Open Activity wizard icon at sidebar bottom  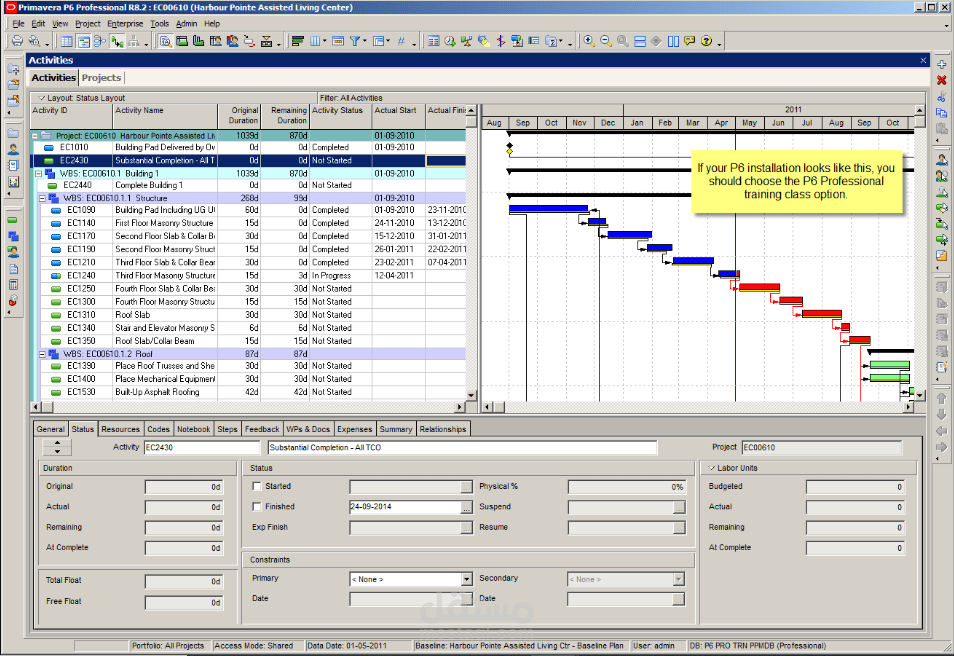tap(942, 367)
